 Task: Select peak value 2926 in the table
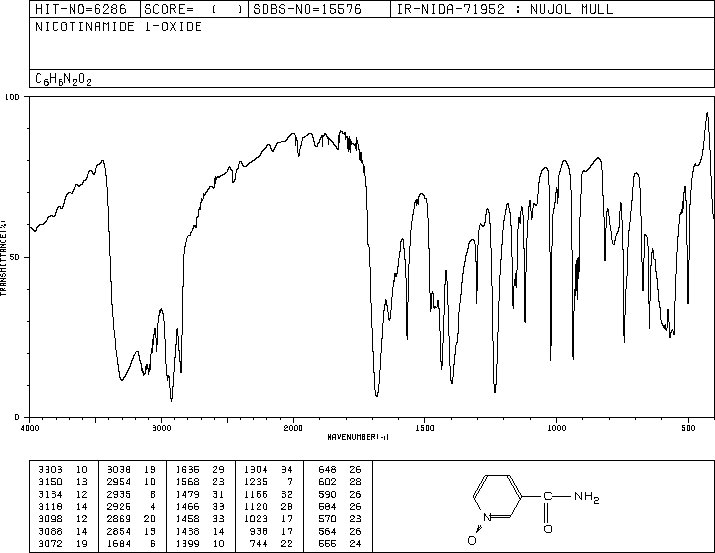pos(119,506)
